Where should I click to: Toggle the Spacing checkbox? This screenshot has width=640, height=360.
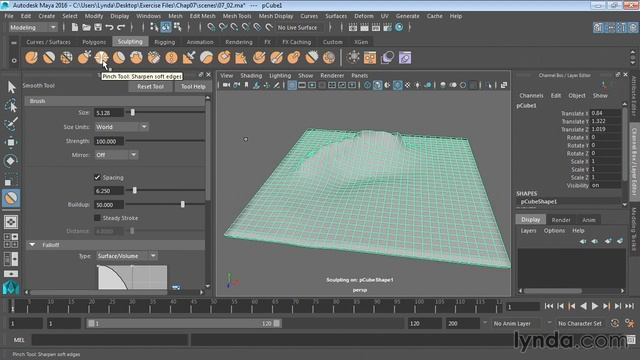[97, 177]
